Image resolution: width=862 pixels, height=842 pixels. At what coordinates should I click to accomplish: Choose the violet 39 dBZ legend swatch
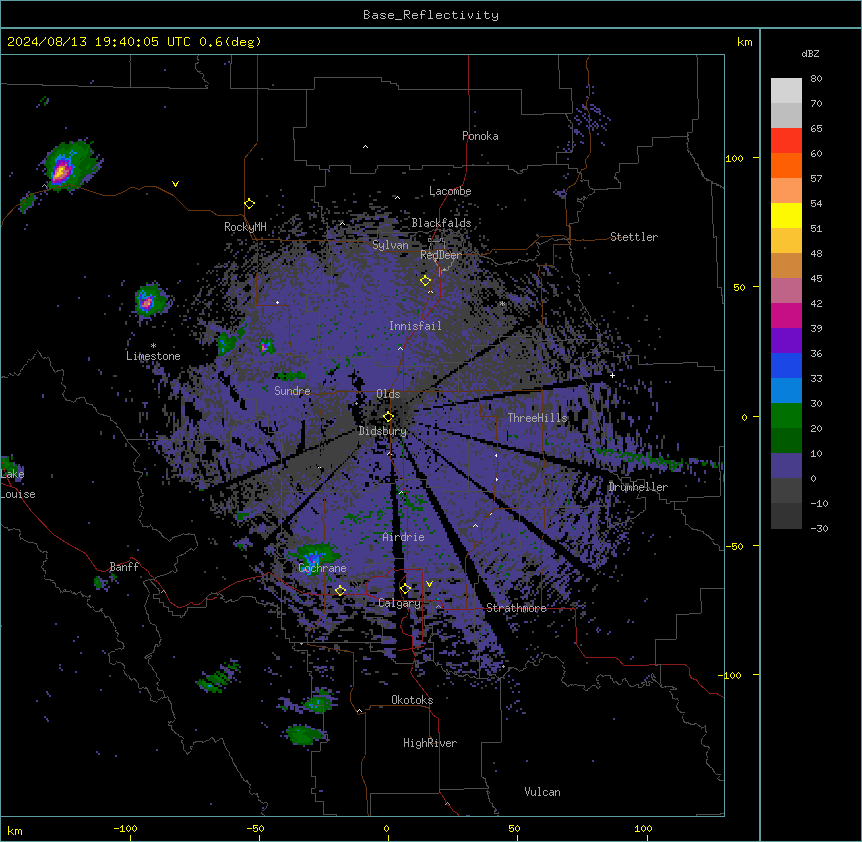(x=786, y=341)
